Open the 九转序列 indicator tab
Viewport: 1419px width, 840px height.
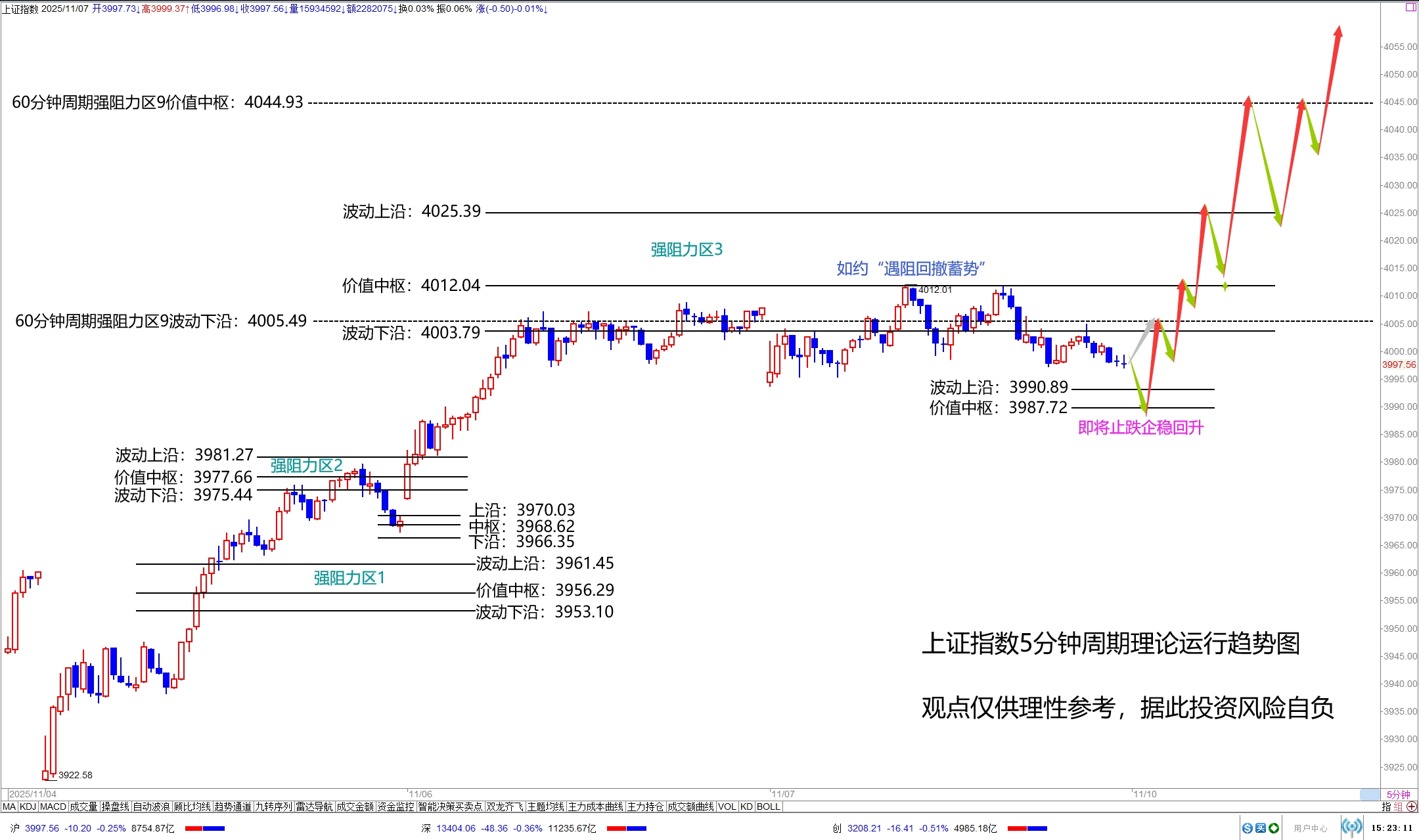click(273, 807)
